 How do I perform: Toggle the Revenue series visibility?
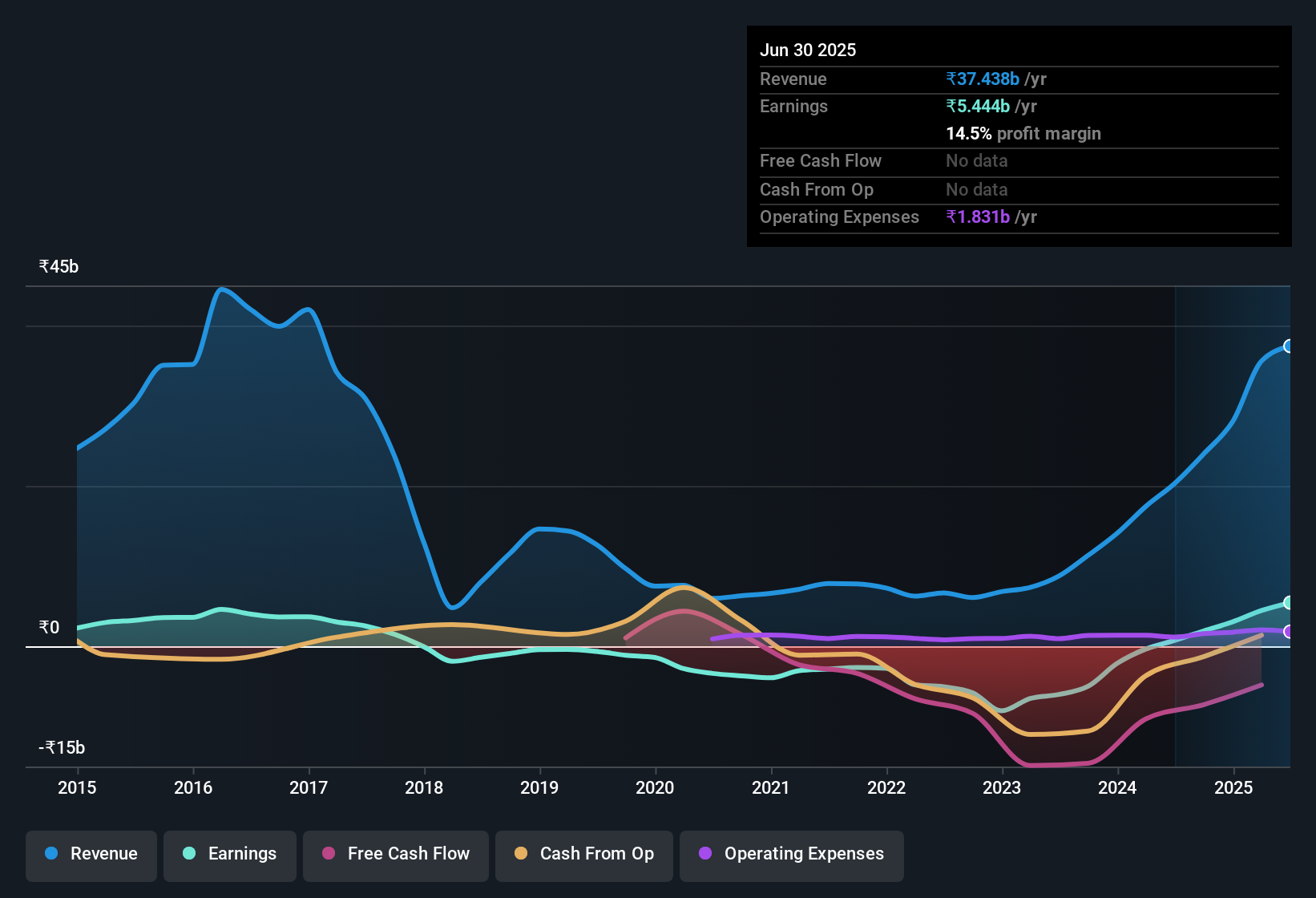pyautogui.click(x=91, y=854)
